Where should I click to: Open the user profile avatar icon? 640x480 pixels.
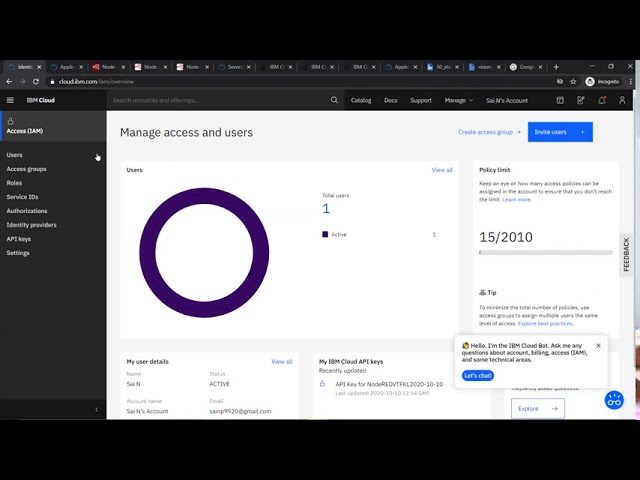pyautogui.click(x=622, y=100)
